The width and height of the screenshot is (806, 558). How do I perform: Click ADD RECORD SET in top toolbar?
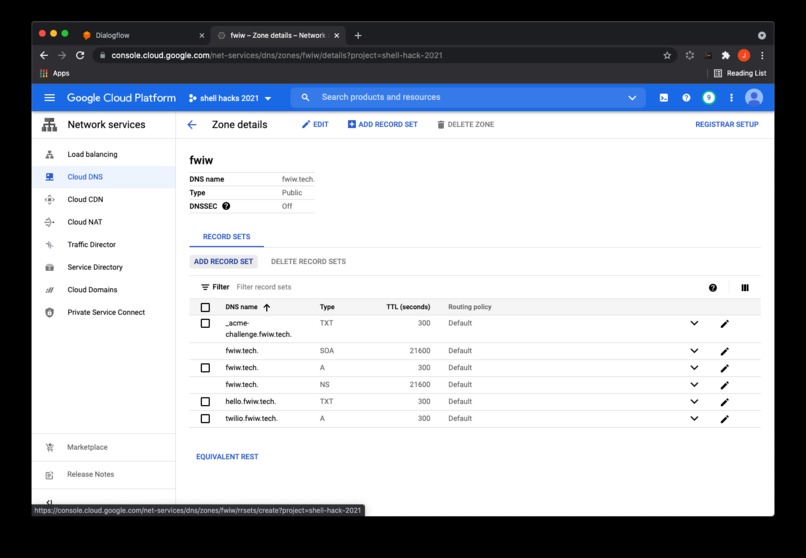(382, 124)
